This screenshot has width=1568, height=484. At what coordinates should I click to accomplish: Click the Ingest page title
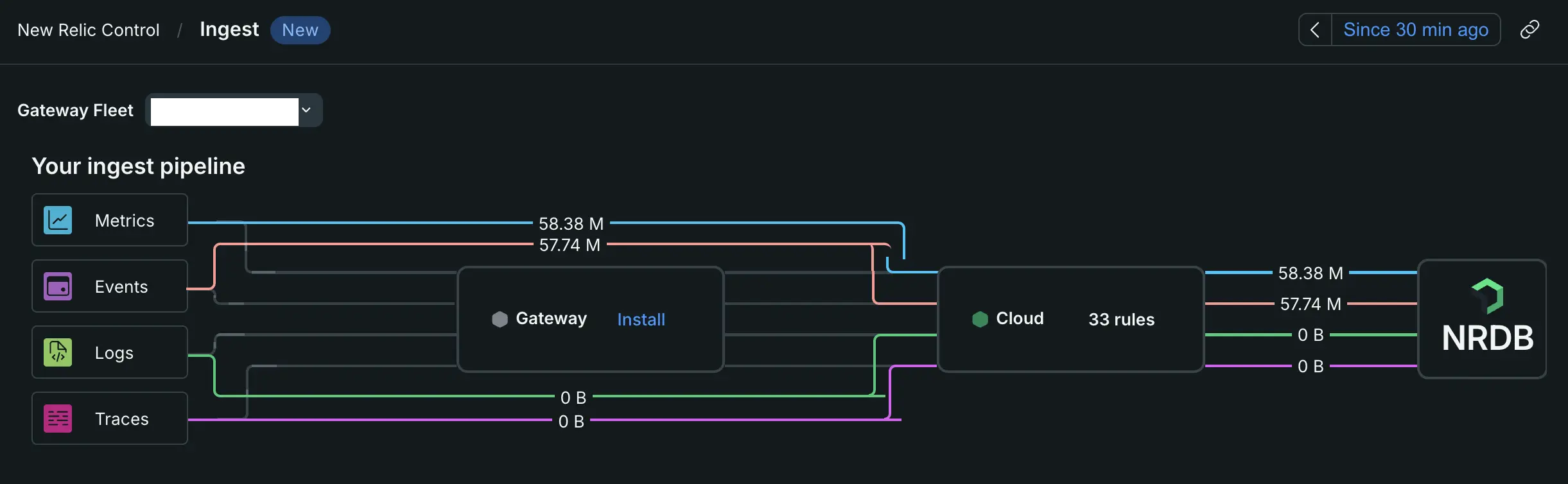click(229, 30)
